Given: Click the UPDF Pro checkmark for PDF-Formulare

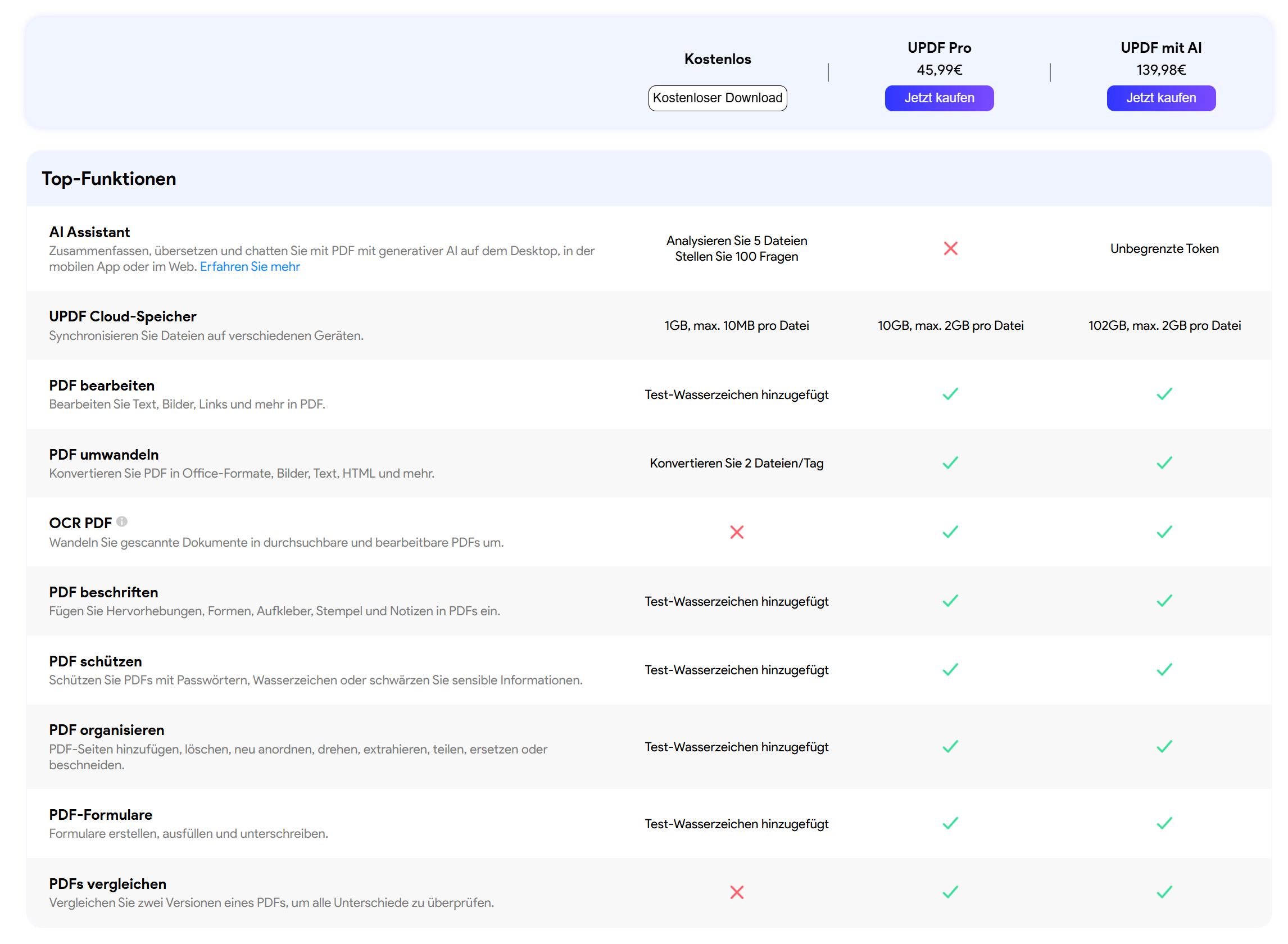Looking at the screenshot, I should click(950, 823).
